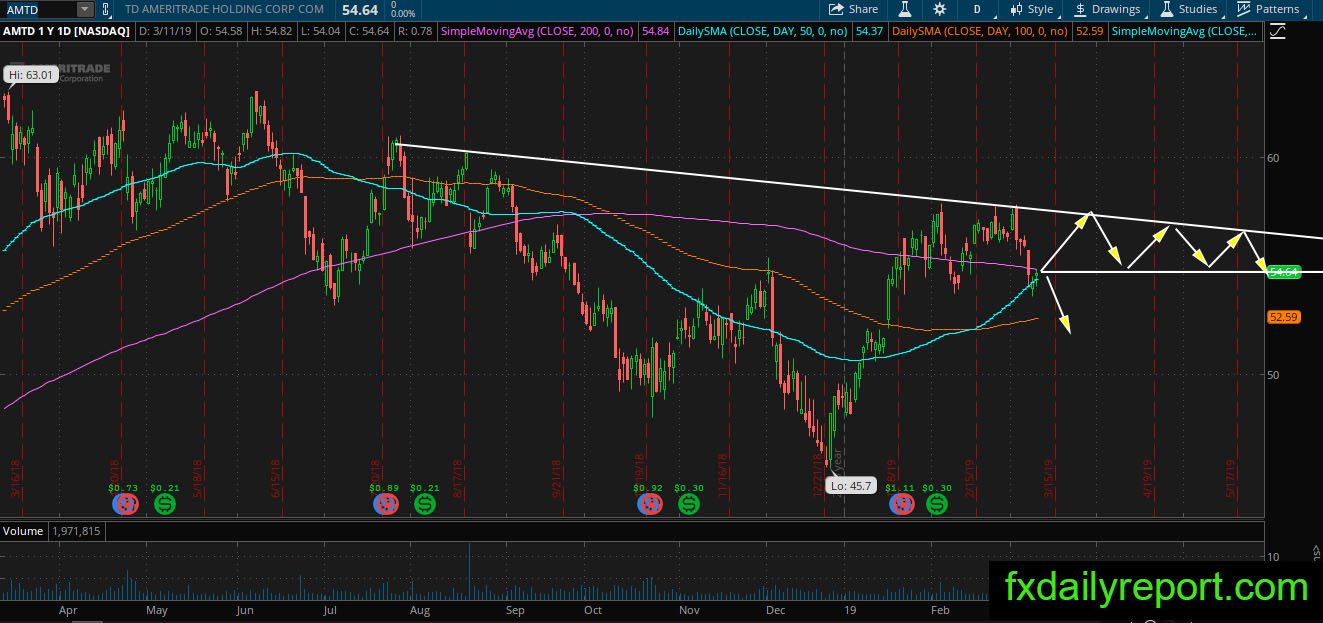
Task: Click the 50 price level on axis
Action: pos(1273,375)
